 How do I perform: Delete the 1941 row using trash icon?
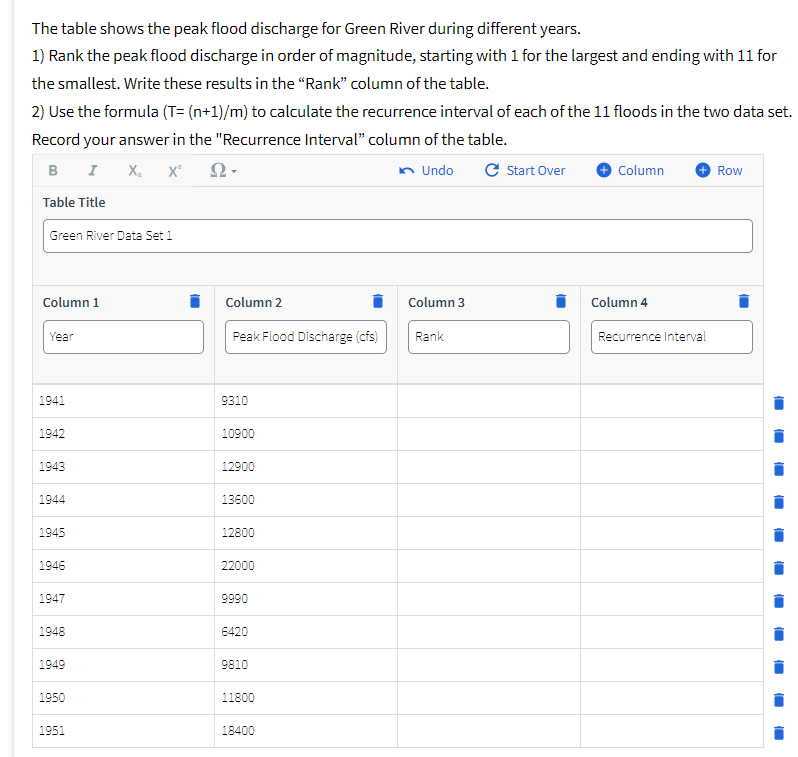coord(779,403)
